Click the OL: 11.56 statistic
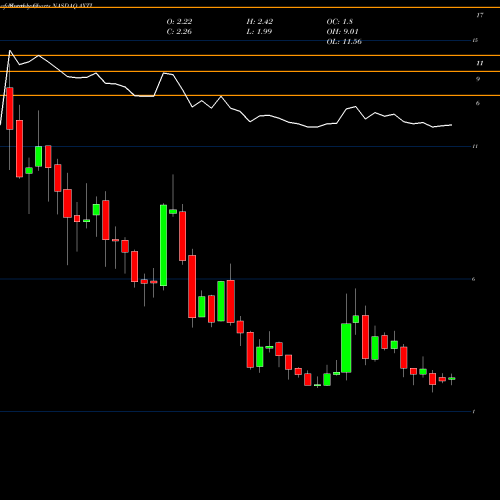 (x=344, y=42)
